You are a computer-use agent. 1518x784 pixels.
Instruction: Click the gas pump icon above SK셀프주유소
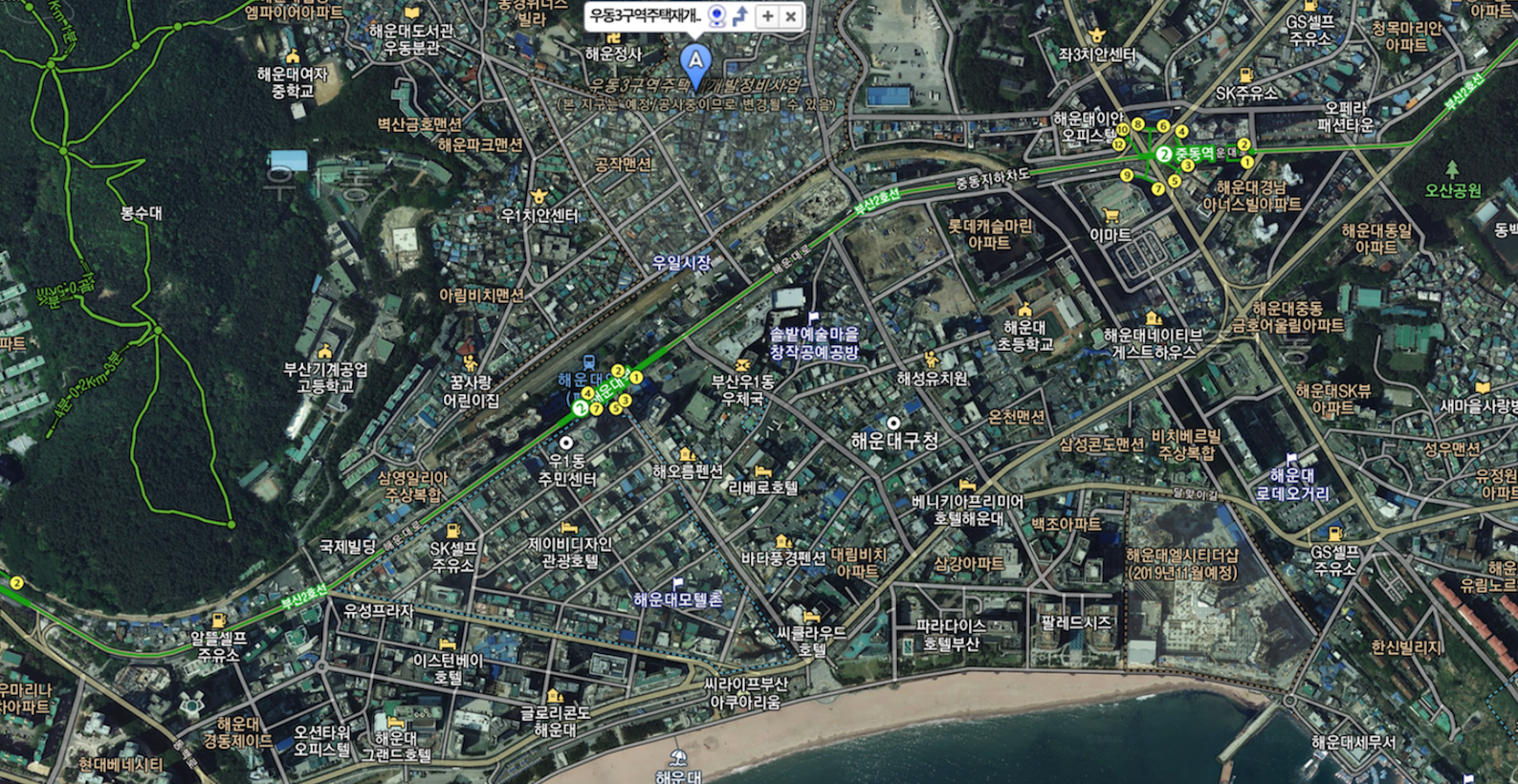[452, 531]
